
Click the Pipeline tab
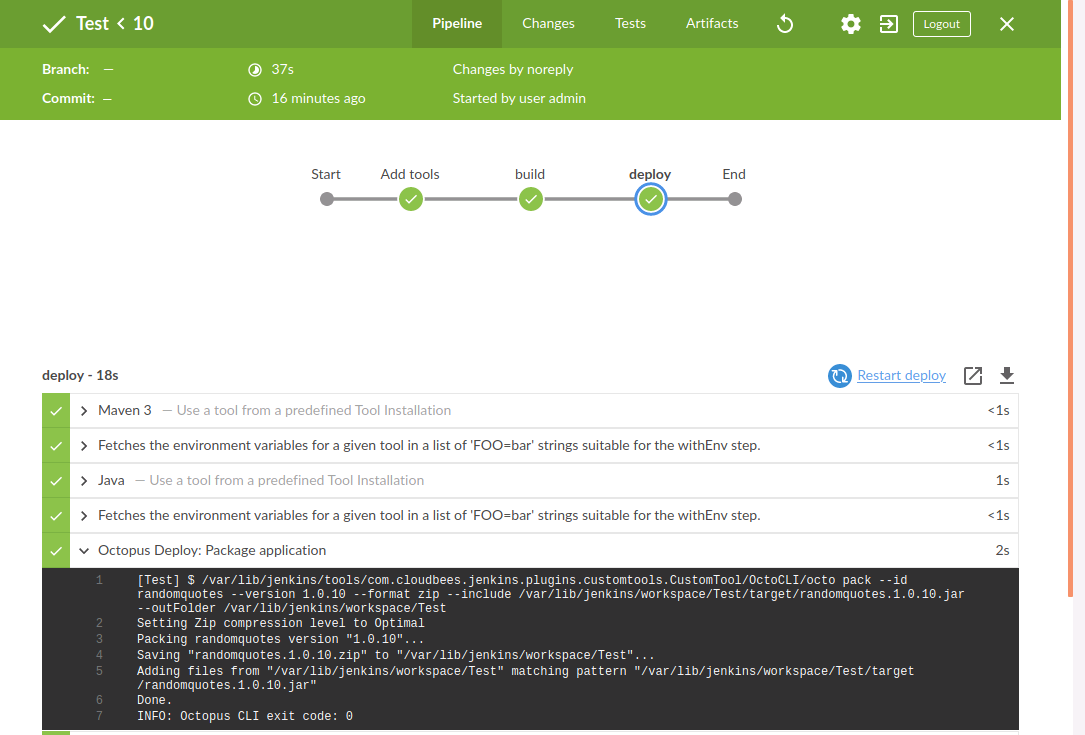pyautogui.click(x=457, y=24)
